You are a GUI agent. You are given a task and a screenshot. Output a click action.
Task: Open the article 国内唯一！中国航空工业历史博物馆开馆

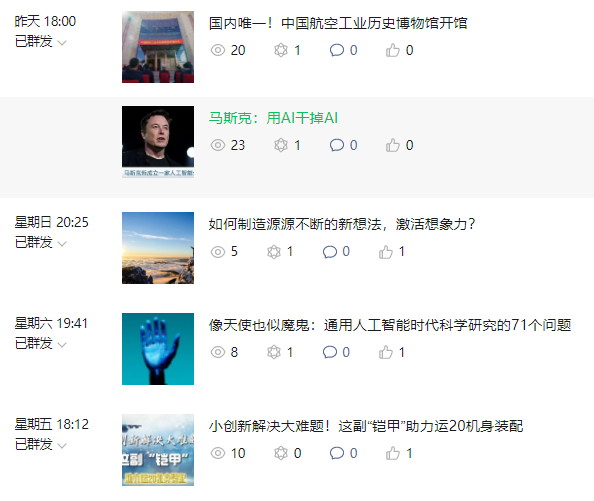[338, 23]
